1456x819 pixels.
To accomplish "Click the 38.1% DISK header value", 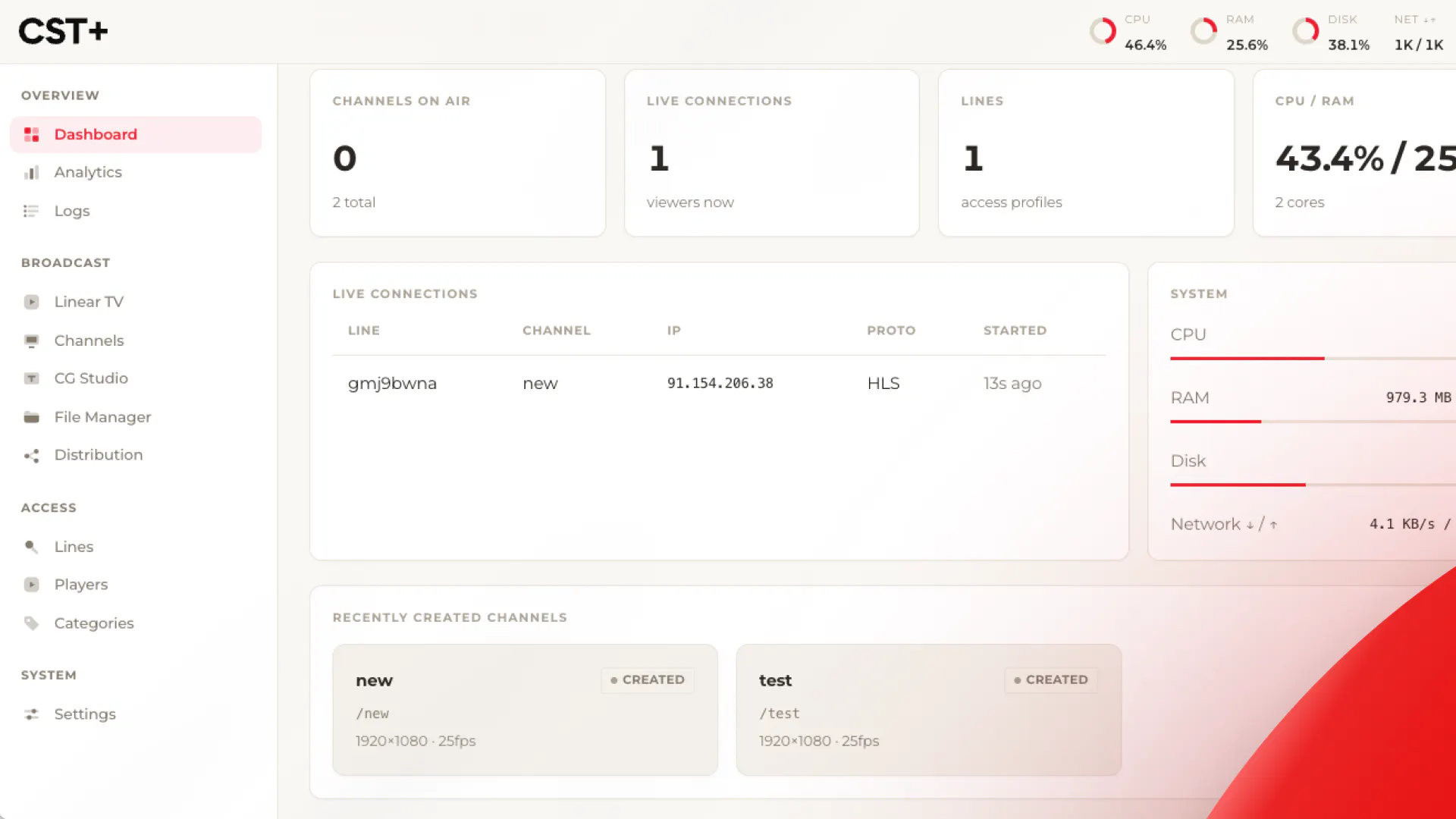I will (1348, 45).
